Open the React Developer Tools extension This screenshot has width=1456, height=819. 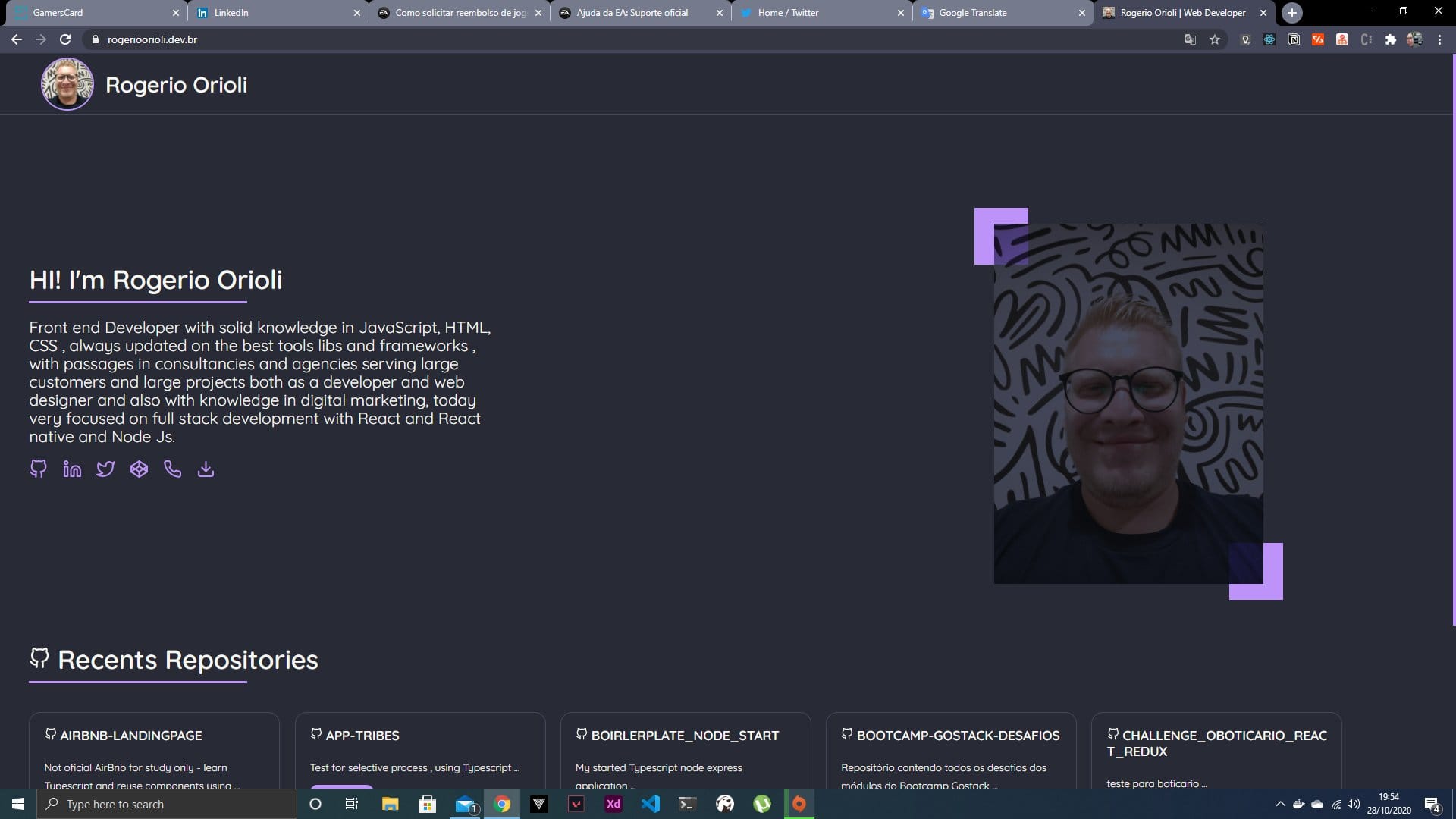[x=1269, y=39]
